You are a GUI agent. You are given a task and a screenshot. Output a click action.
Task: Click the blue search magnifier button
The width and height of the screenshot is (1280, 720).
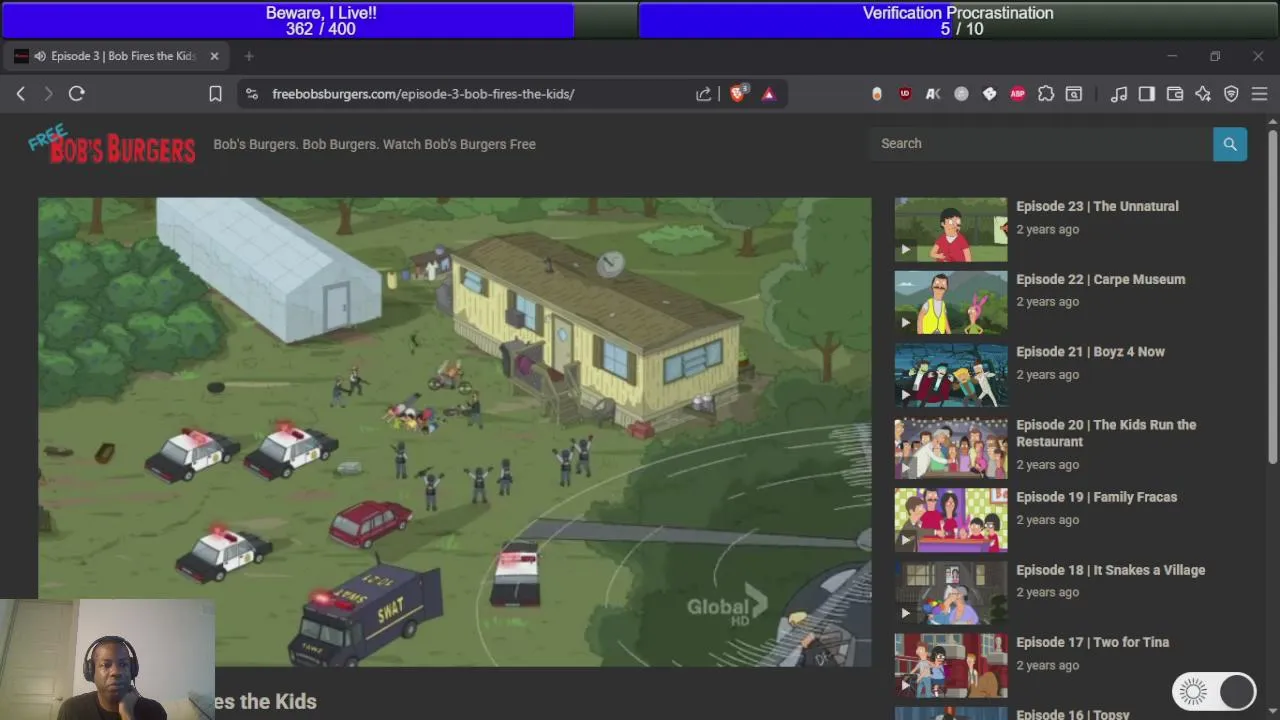(1230, 144)
